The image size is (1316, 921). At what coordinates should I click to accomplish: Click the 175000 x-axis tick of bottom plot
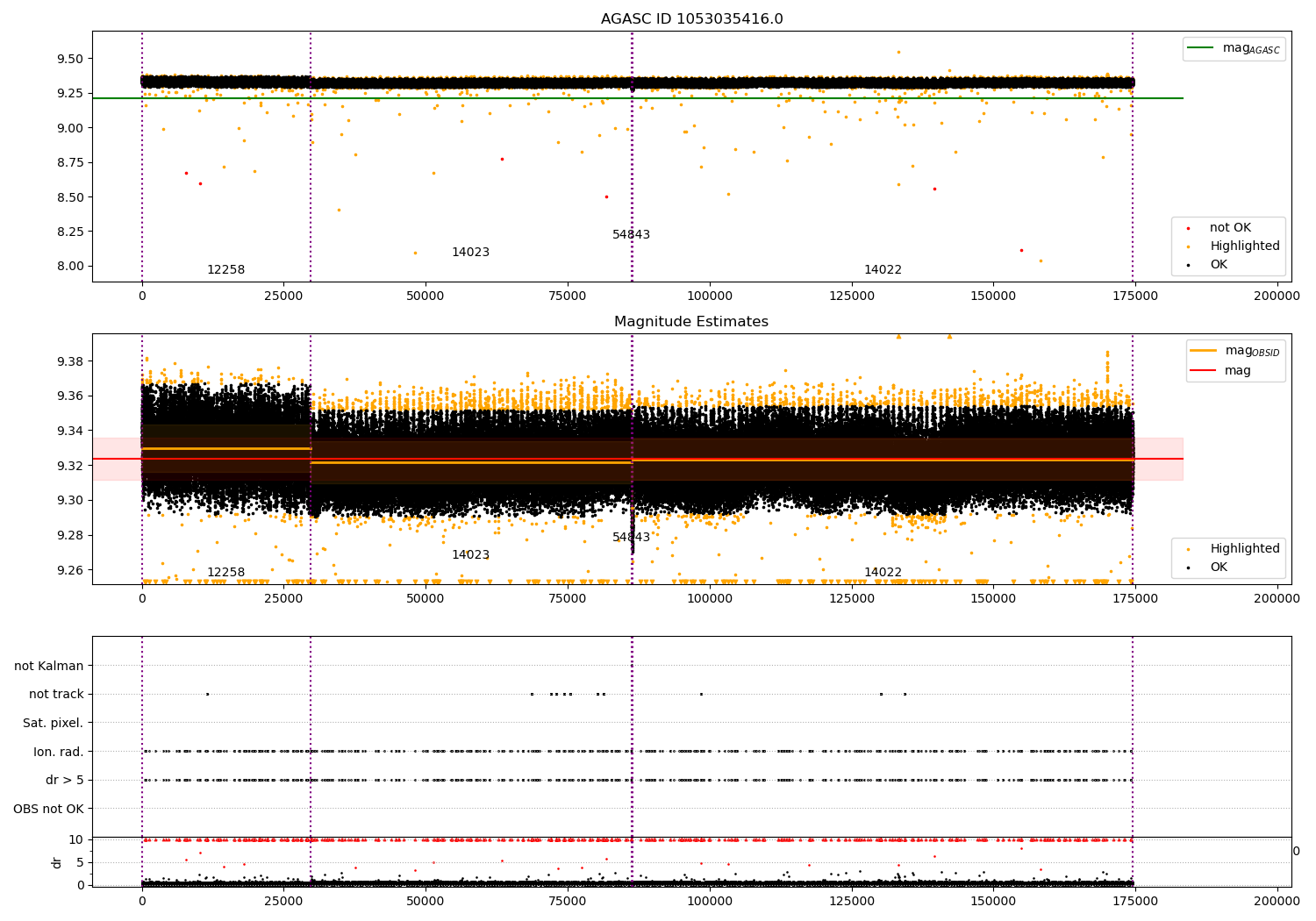click(1135, 901)
